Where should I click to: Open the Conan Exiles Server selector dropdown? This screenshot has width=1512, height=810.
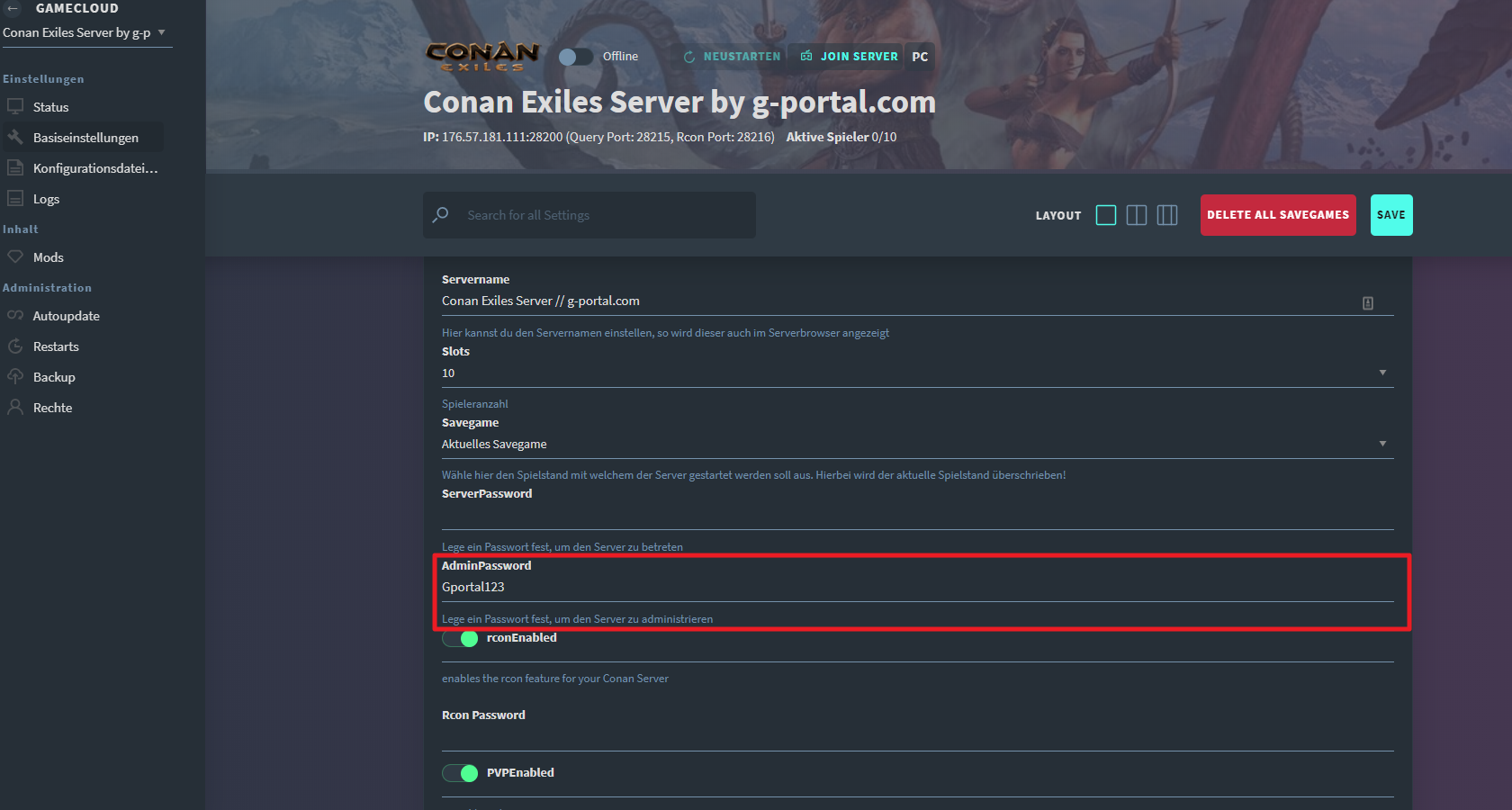coord(85,32)
